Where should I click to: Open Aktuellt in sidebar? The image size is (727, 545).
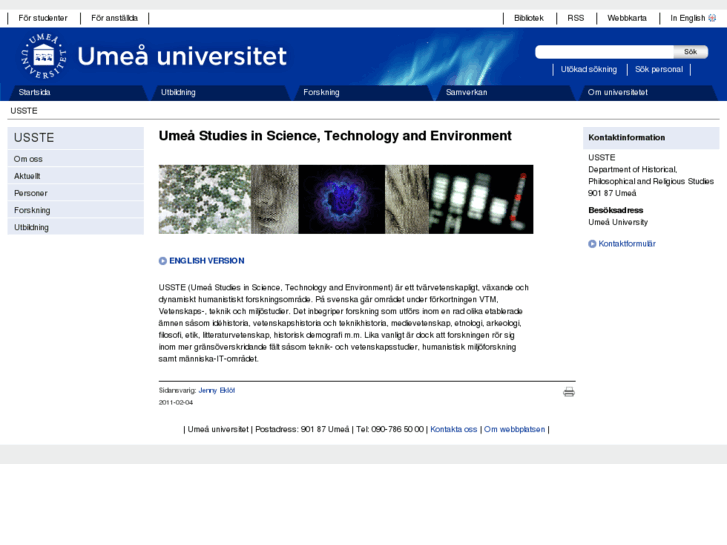point(76,176)
